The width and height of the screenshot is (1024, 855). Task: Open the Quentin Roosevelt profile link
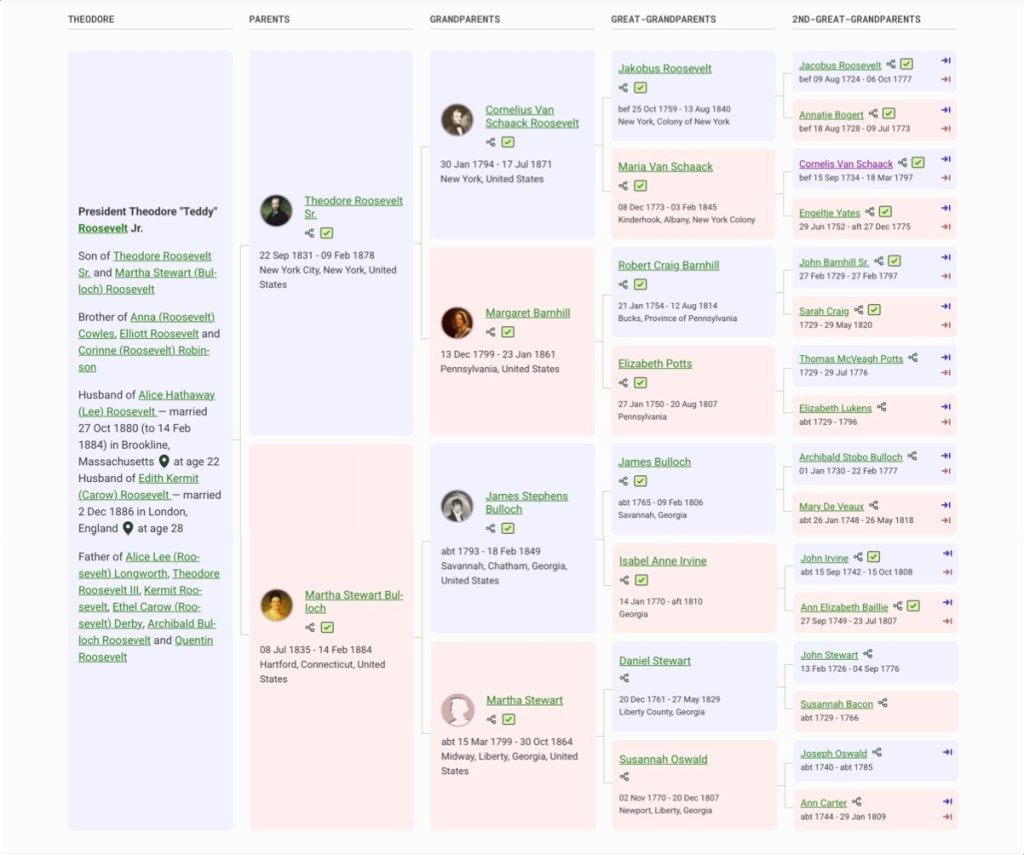[x=192, y=641]
